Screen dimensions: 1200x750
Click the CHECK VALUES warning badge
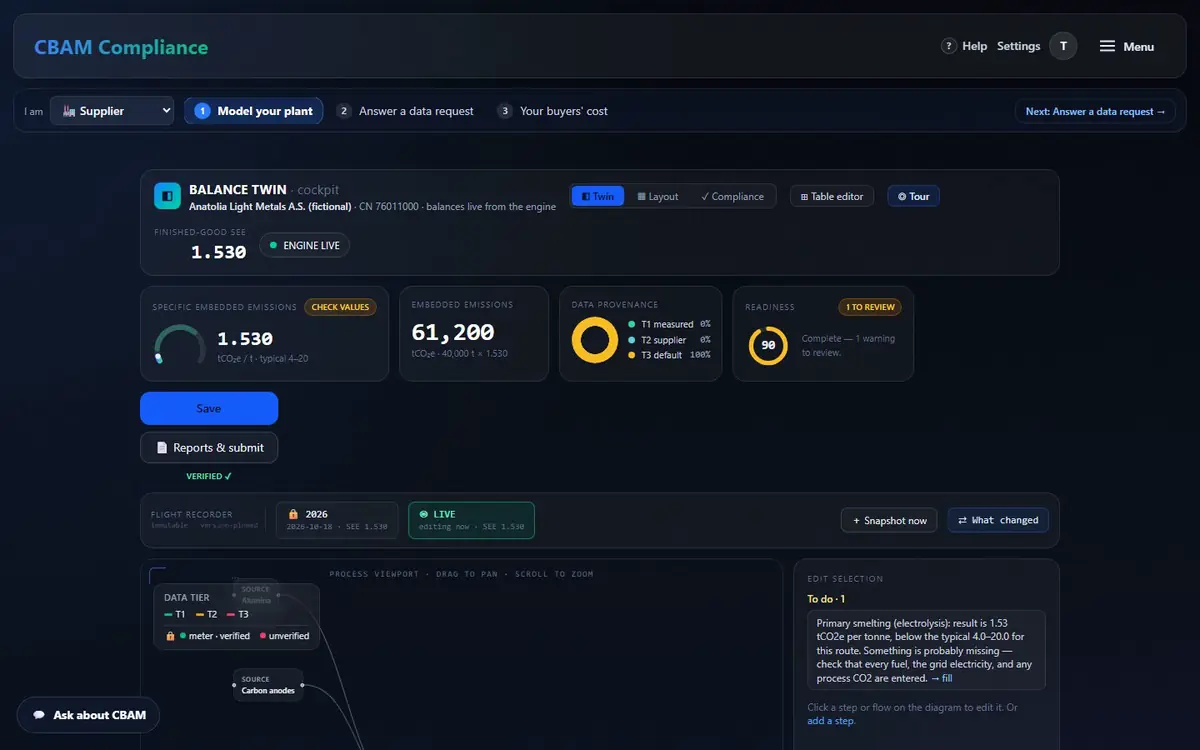(340, 307)
